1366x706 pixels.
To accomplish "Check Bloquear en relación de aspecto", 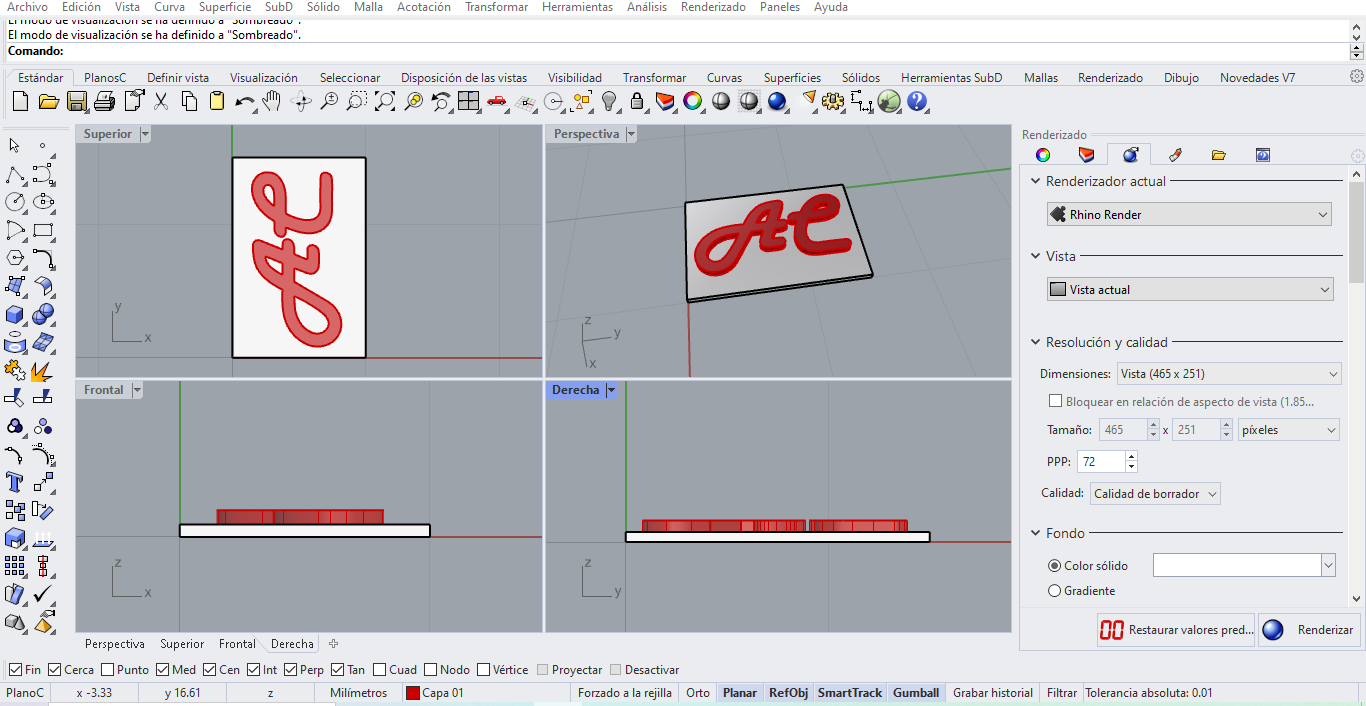I will pyautogui.click(x=1055, y=401).
